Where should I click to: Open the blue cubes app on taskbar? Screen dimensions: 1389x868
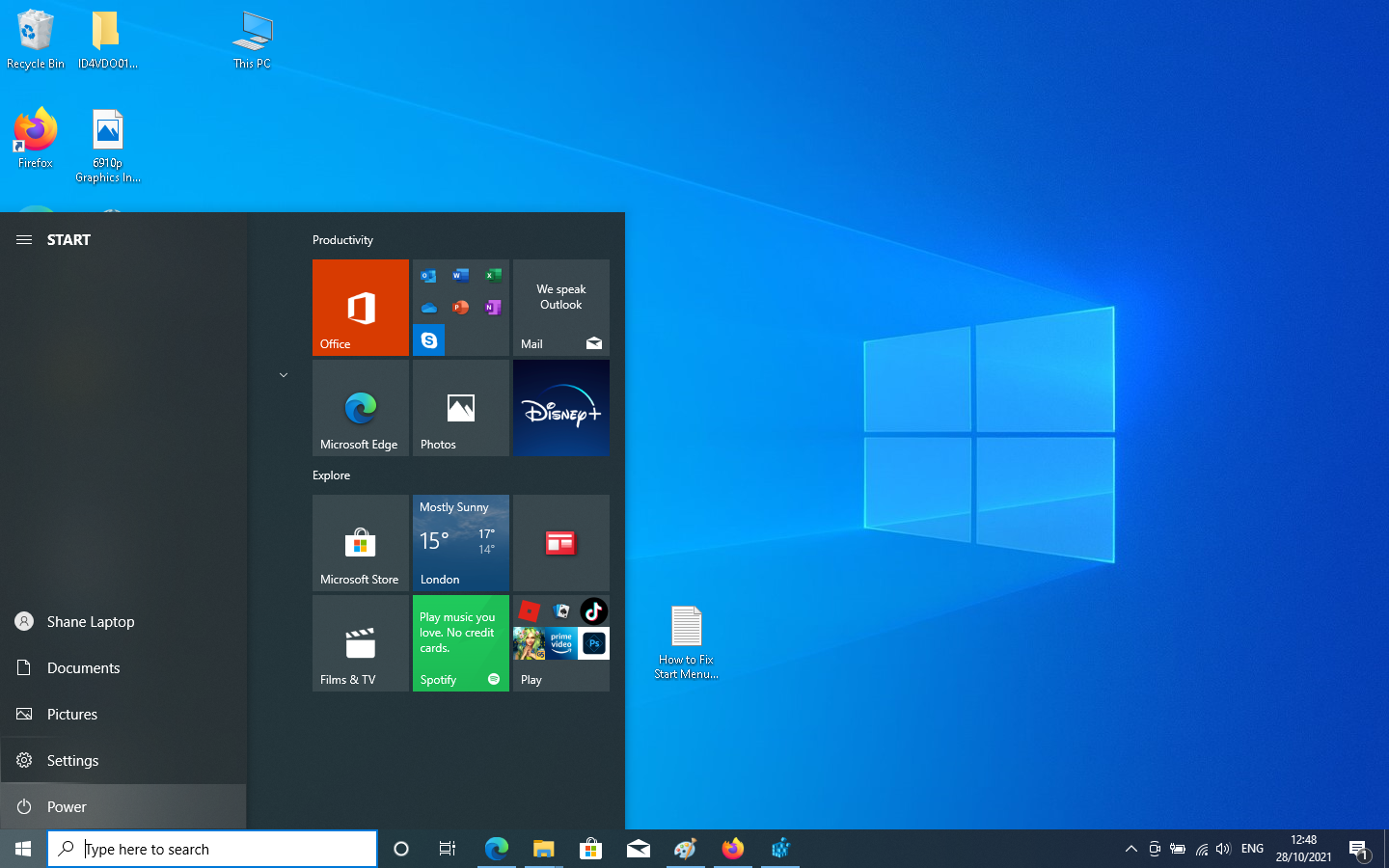[780, 849]
